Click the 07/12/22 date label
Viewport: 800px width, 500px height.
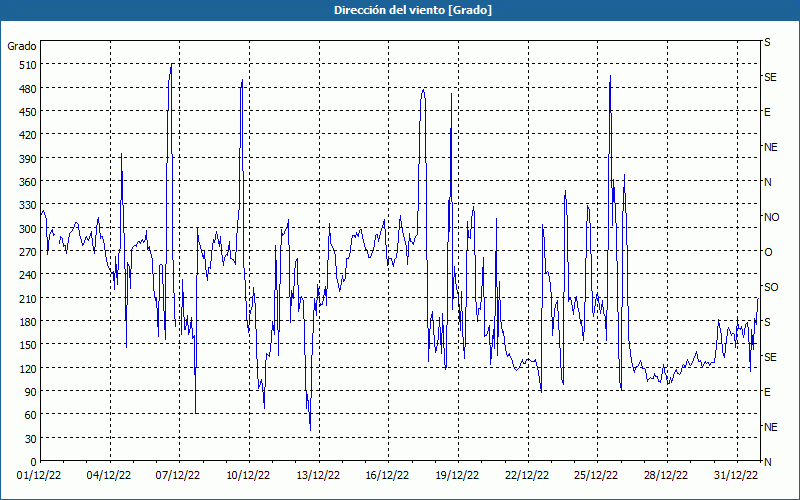click(178, 476)
